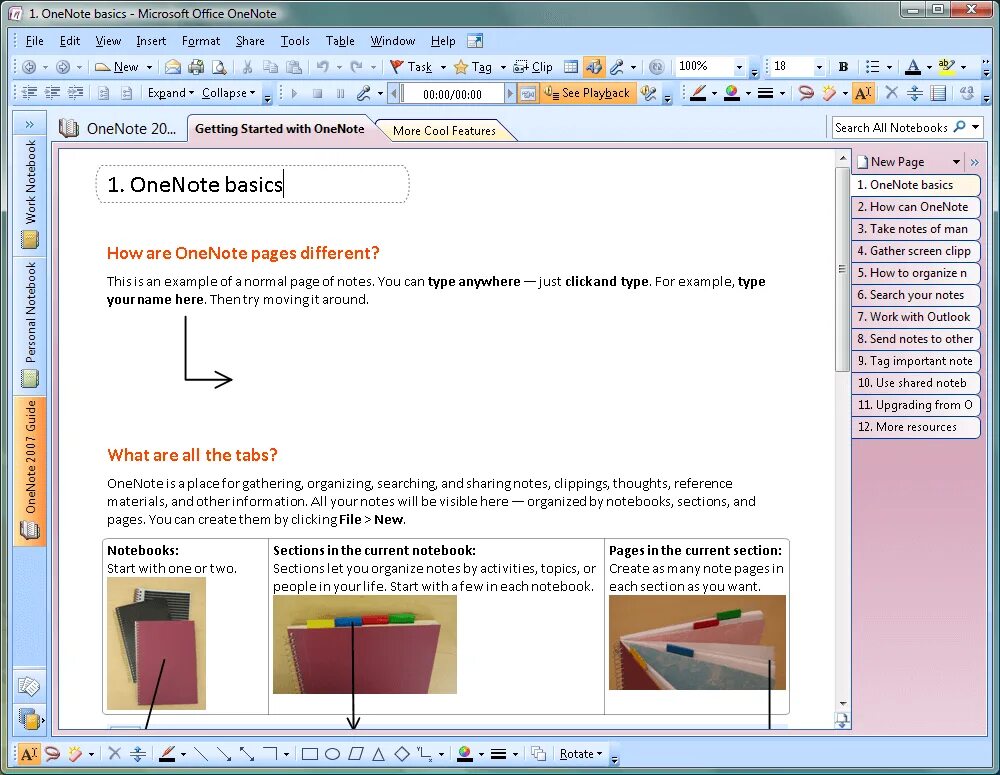
Task: Select the Triangle shape tool
Action: [x=378, y=754]
